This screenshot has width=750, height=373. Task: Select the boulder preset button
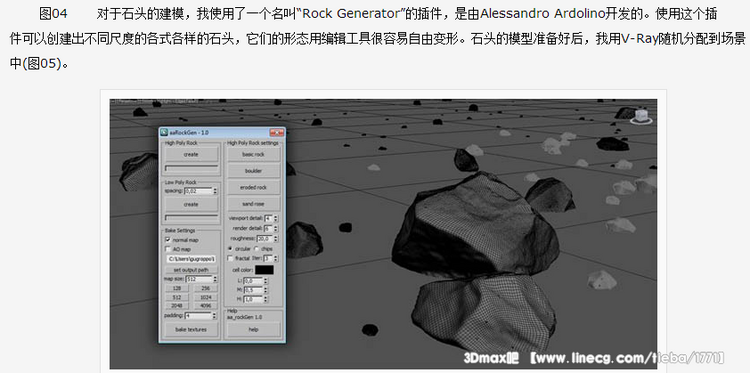254,171
